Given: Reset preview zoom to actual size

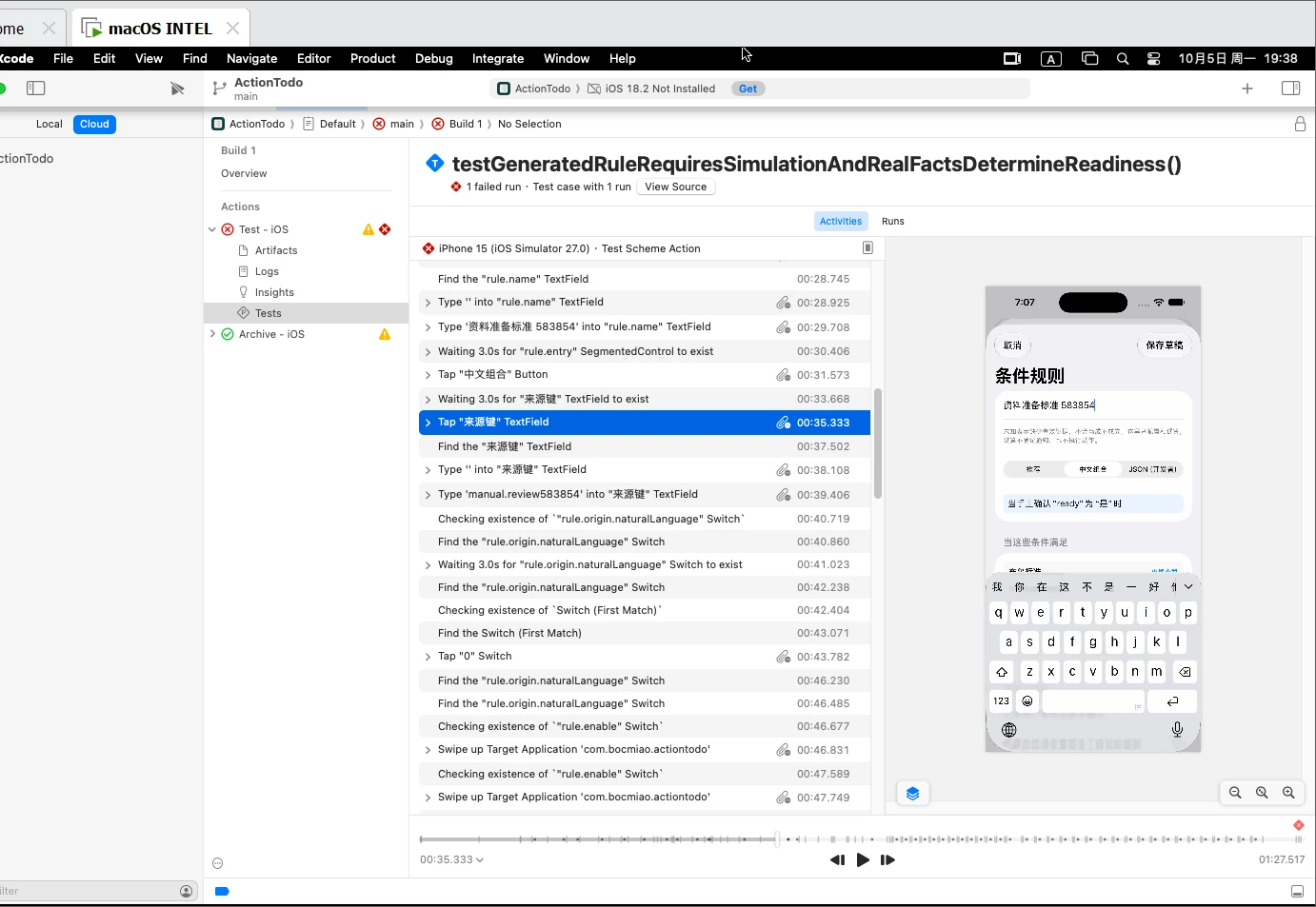Looking at the screenshot, I should pos(1262,793).
